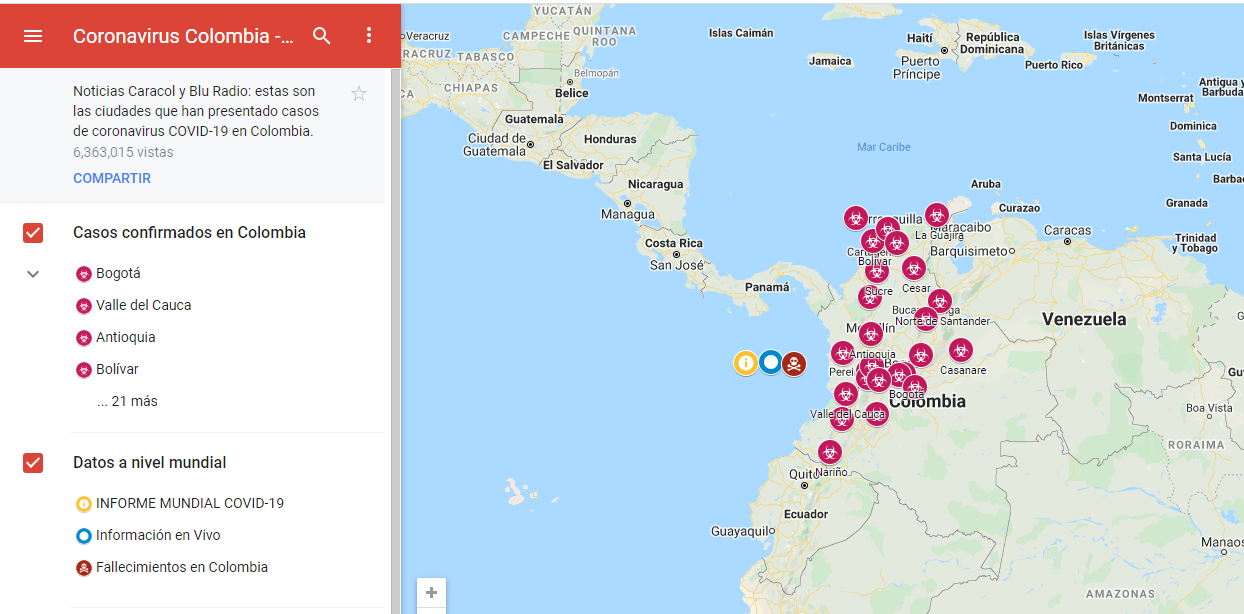This screenshot has width=1244, height=614.
Task: Click the biohazard marker near Nariño
Action: (830, 452)
